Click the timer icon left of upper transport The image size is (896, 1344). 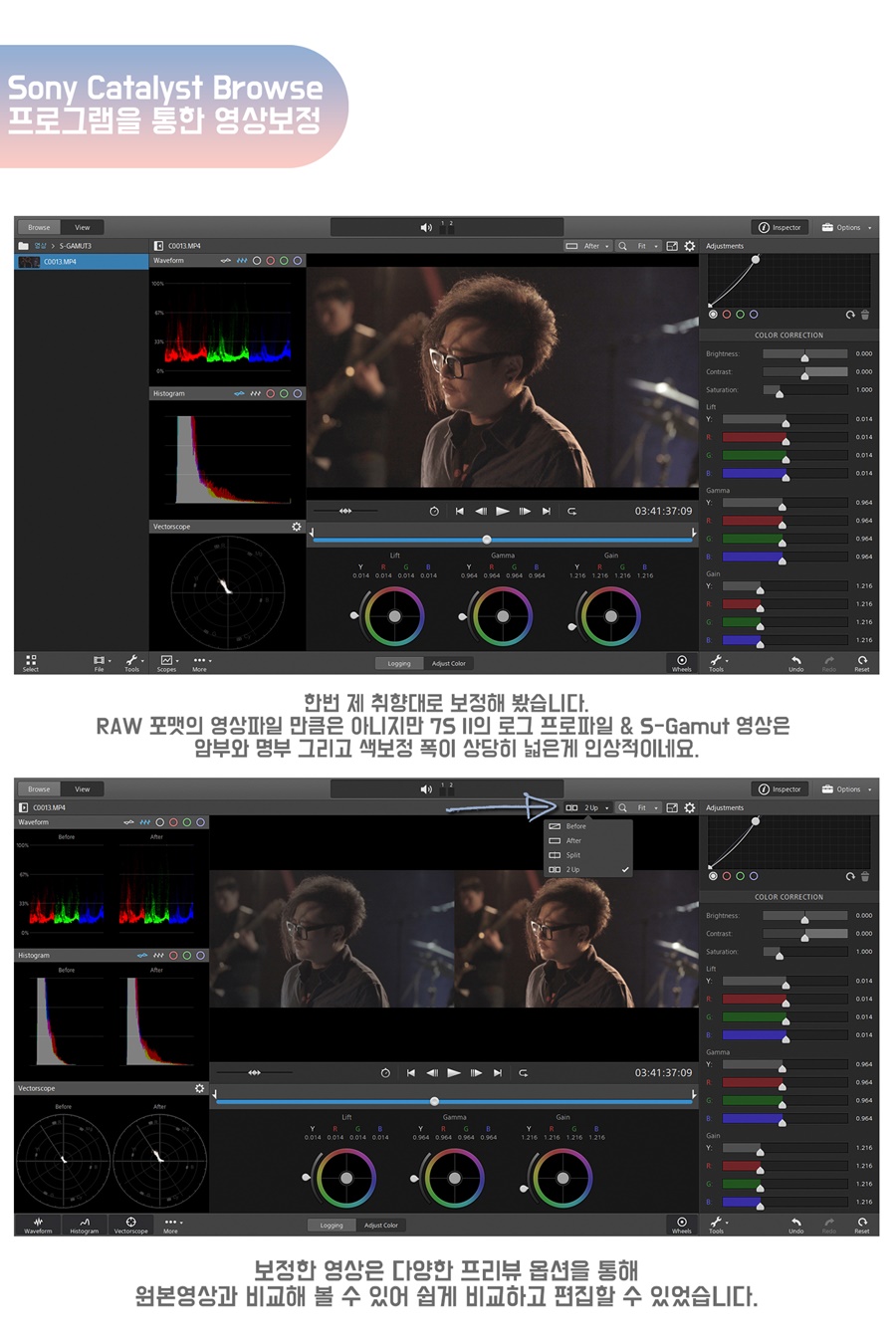[434, 511]
